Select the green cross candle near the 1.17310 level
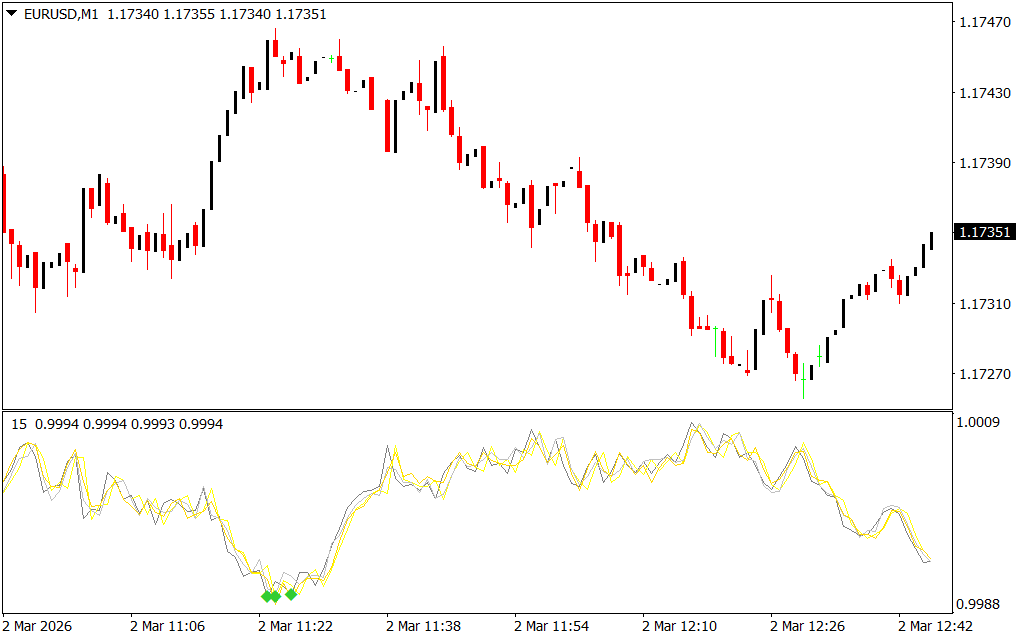1024x640 pixels. click(714, 328)
